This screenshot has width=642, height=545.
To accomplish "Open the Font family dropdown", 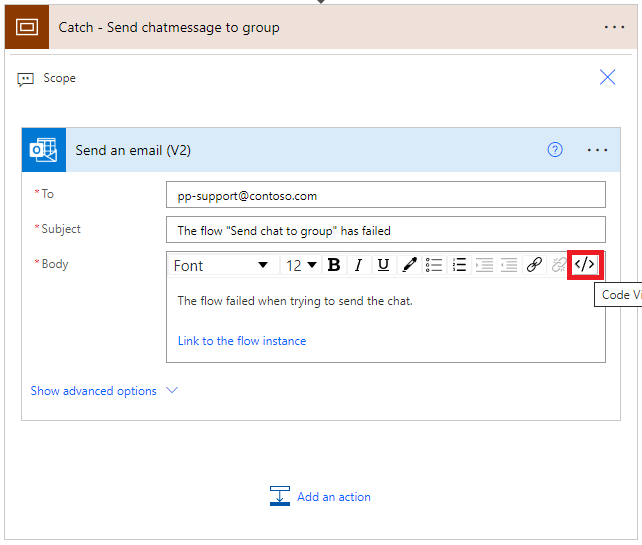I will coord(221,265).
